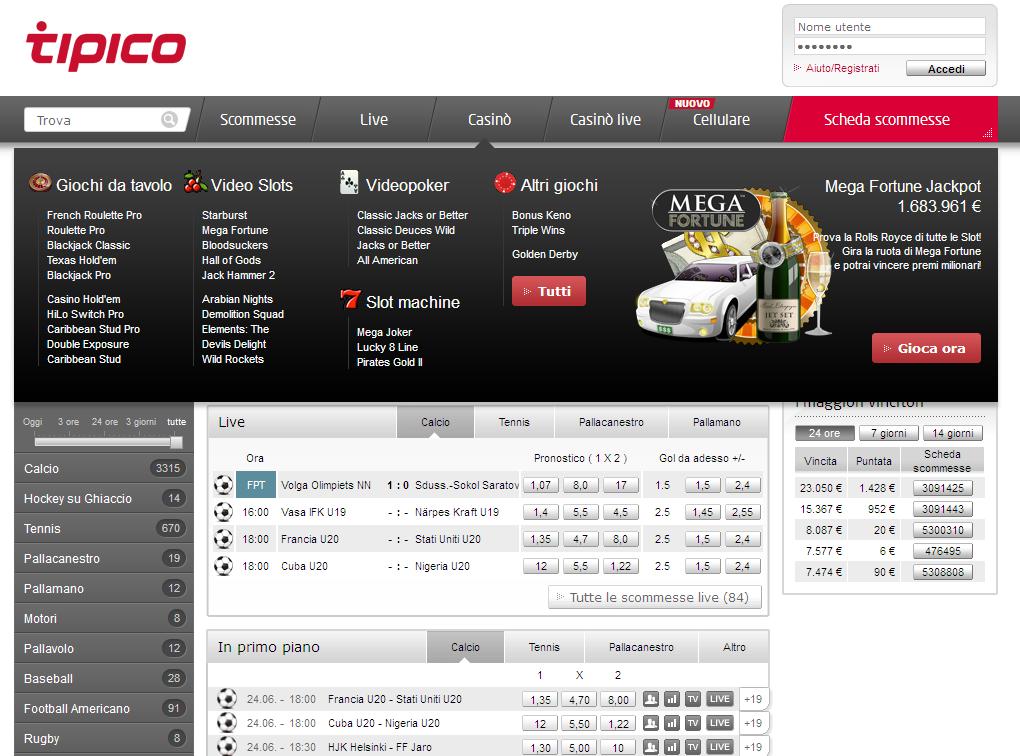Select 24 ore winners filter
Viewport: 1020px width, 756px height.
click(x=824, y=433)
